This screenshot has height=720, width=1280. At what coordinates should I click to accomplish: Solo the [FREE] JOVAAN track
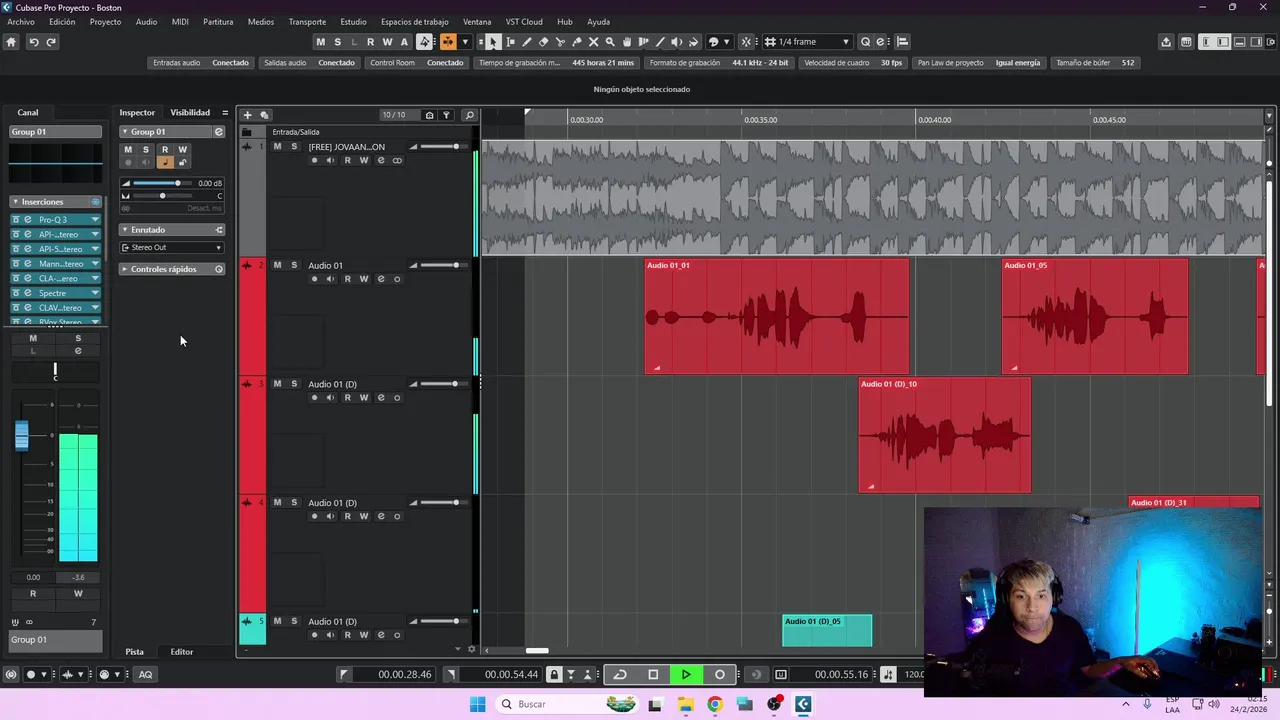294,147
